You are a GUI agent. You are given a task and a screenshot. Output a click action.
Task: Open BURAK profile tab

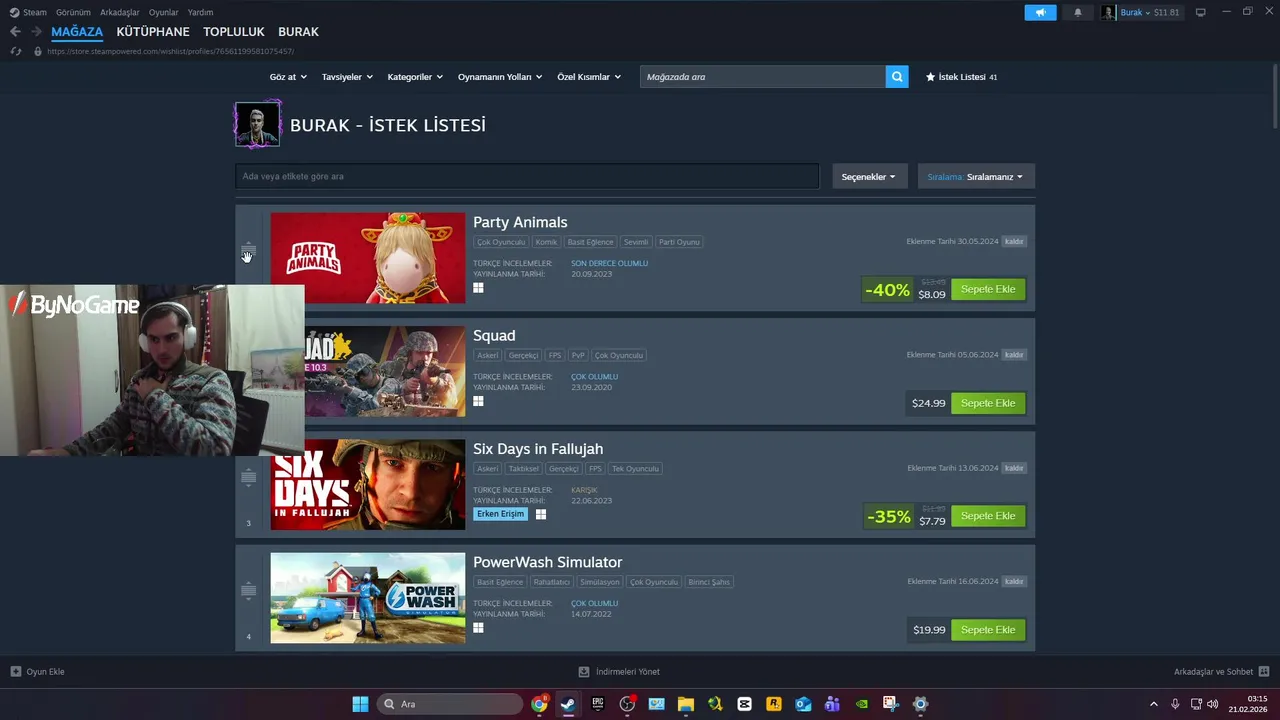coord(298,32)
